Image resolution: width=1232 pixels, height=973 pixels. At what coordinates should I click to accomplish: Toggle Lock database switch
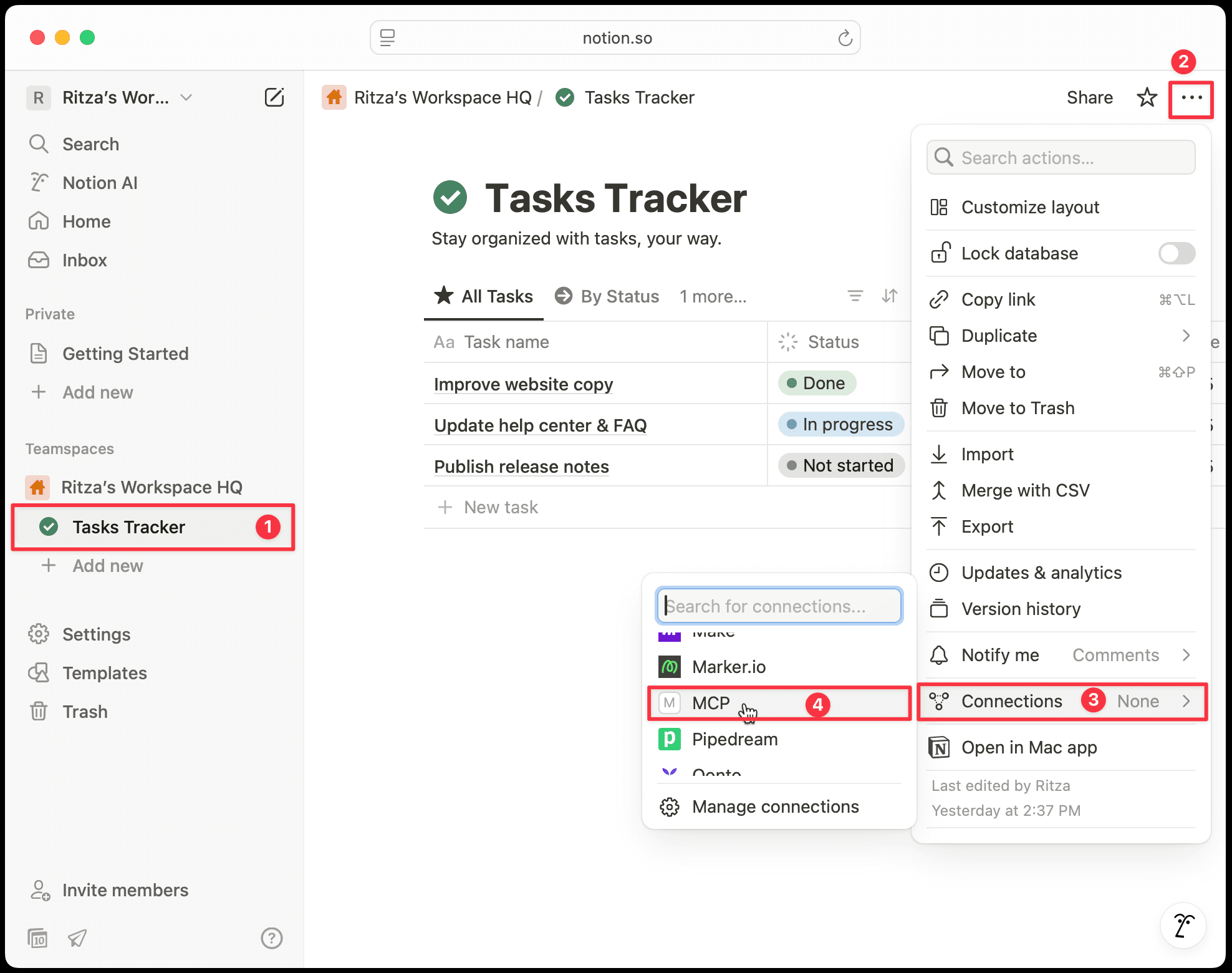pos(1177,253)
